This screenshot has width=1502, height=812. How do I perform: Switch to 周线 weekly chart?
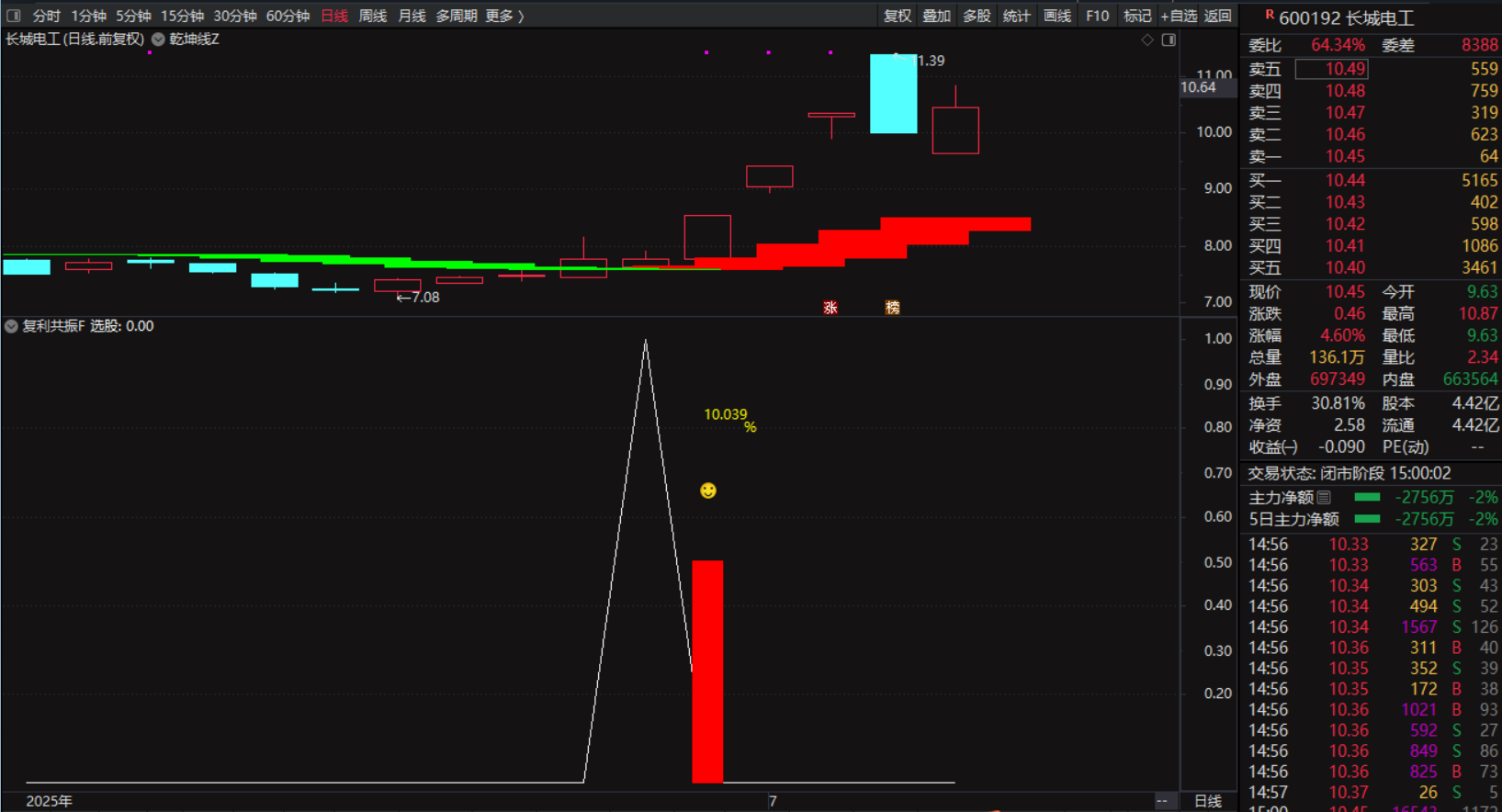372,16
